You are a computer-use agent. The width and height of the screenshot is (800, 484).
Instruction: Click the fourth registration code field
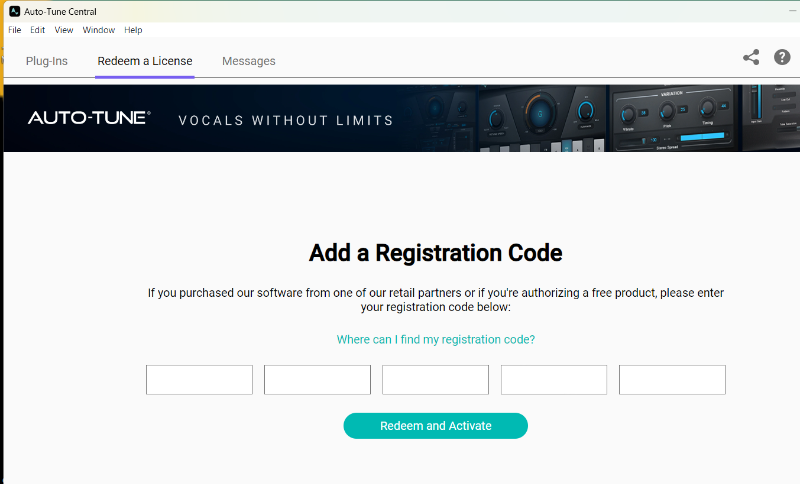coord(554,380)
